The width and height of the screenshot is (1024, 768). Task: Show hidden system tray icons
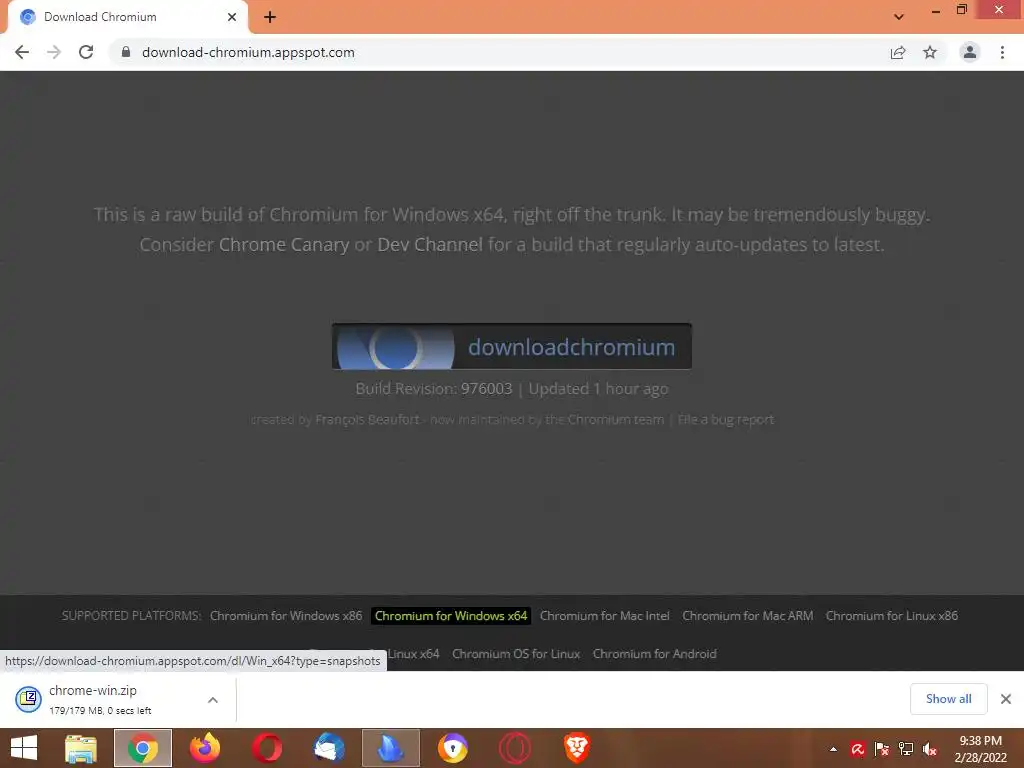coord(833,749)
